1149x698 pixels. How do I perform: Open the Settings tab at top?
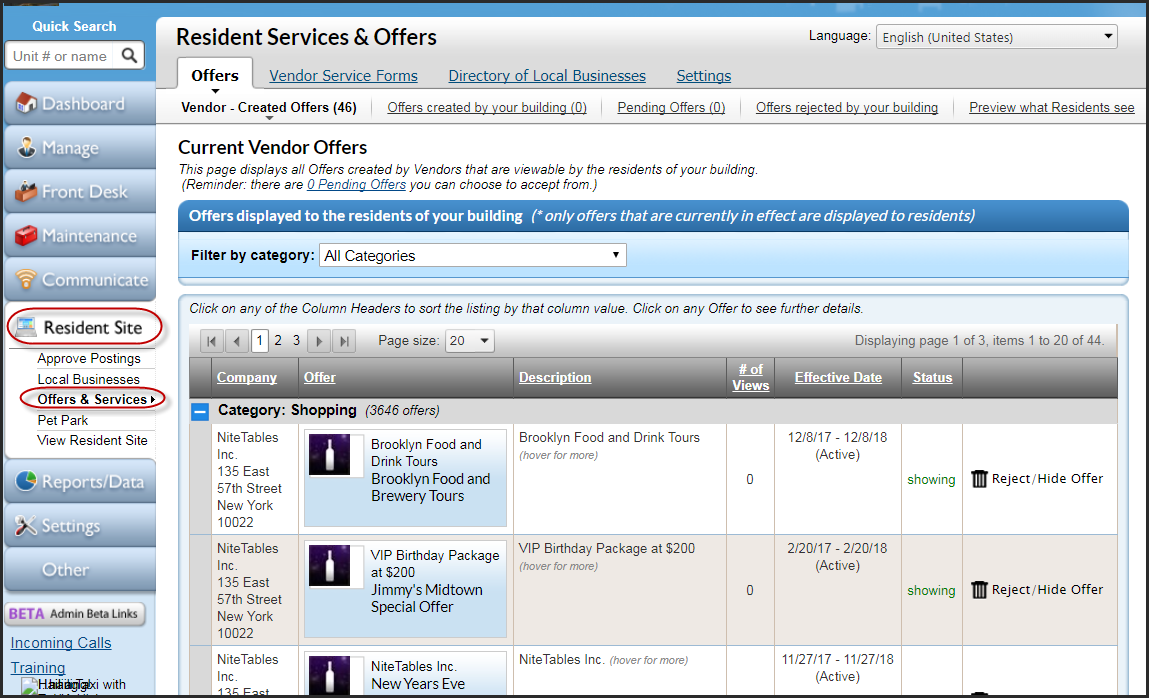703,75
